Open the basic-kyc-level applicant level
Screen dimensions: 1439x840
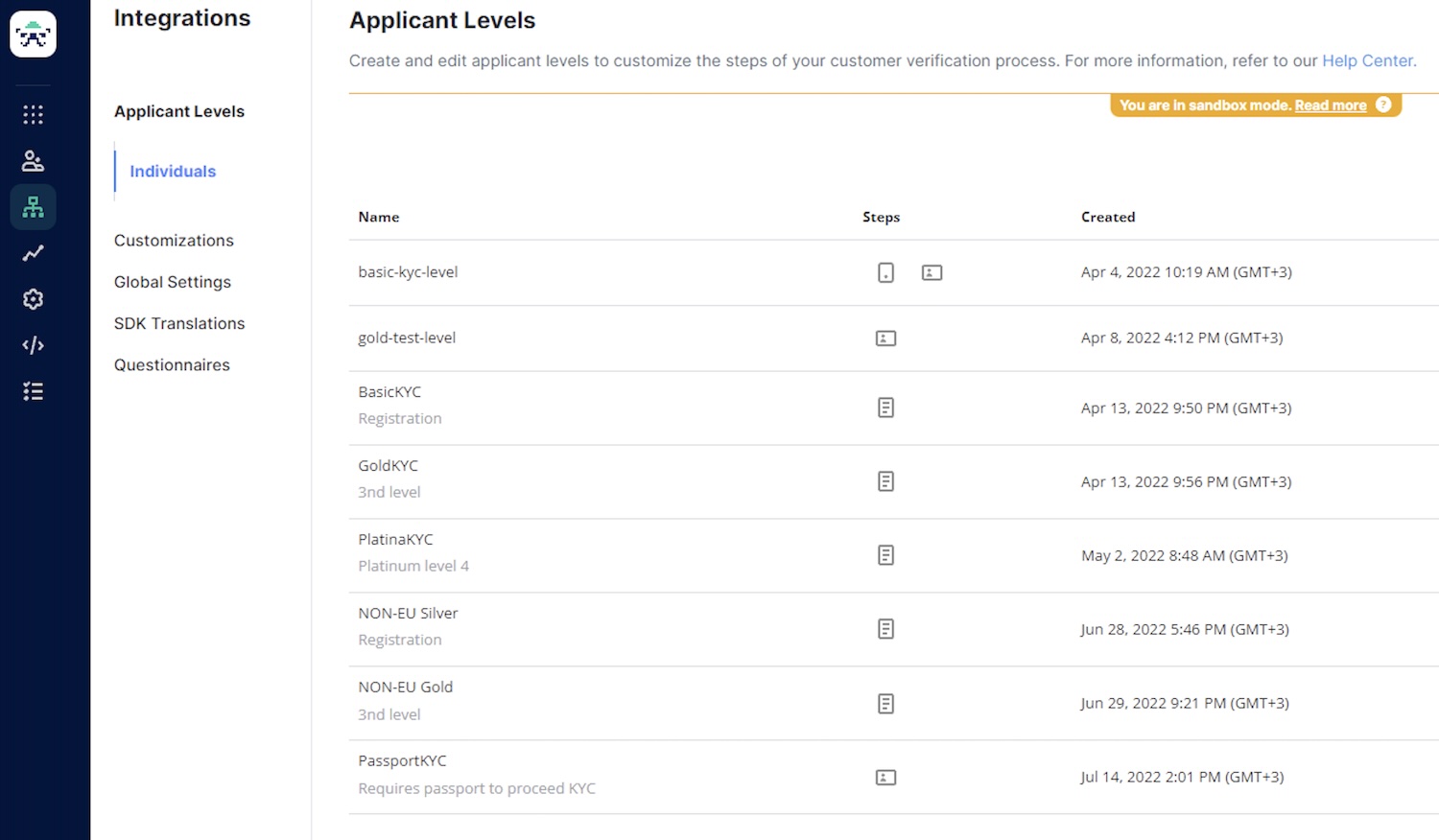tap(408, 272)
